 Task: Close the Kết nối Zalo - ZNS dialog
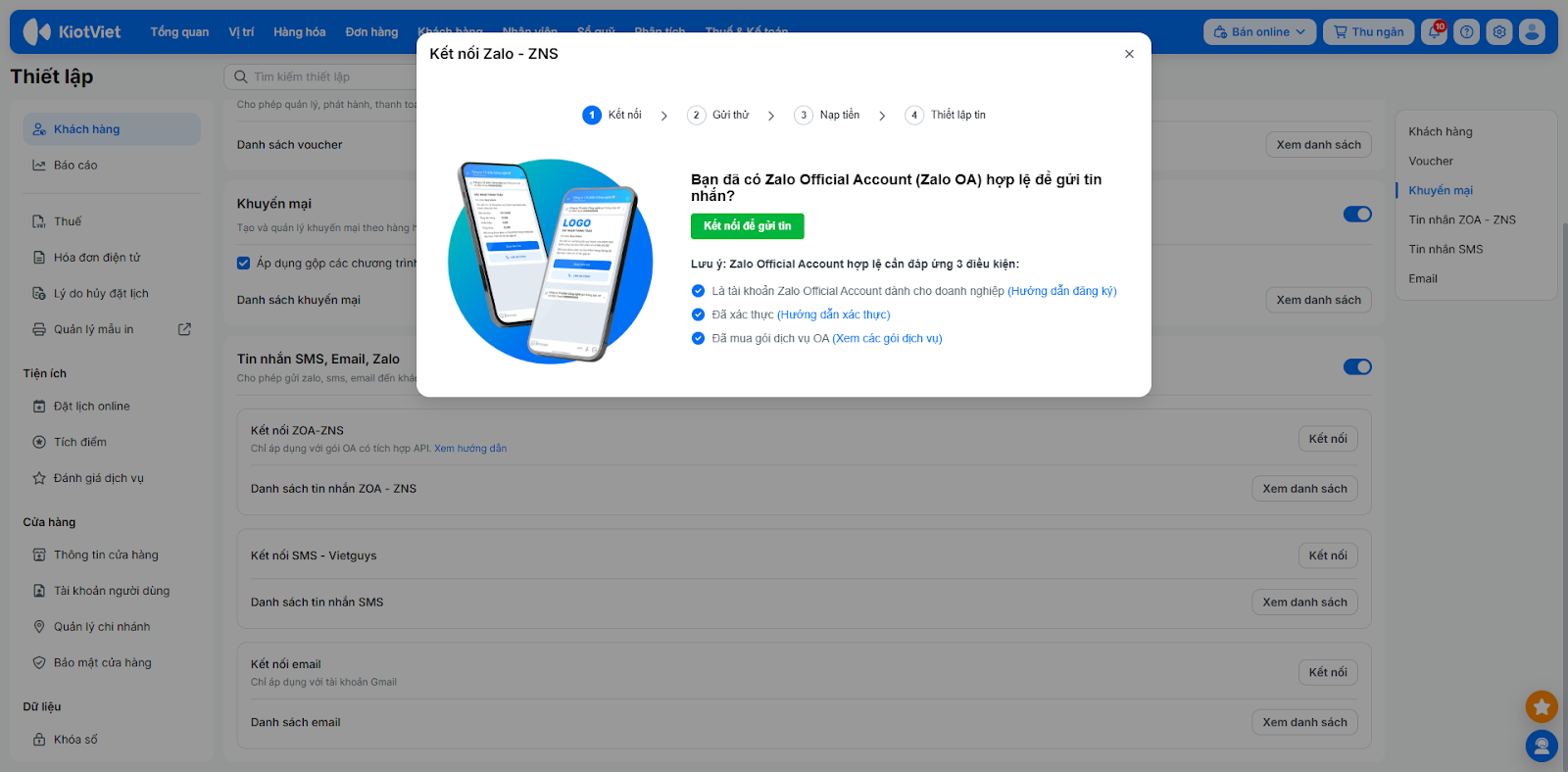[1129, 54]
